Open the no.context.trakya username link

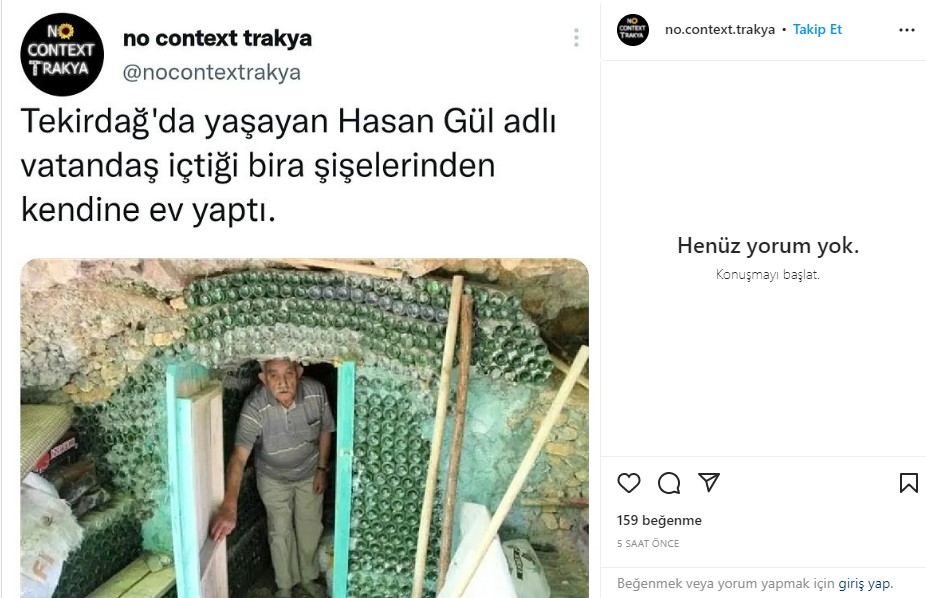(720, 30)
